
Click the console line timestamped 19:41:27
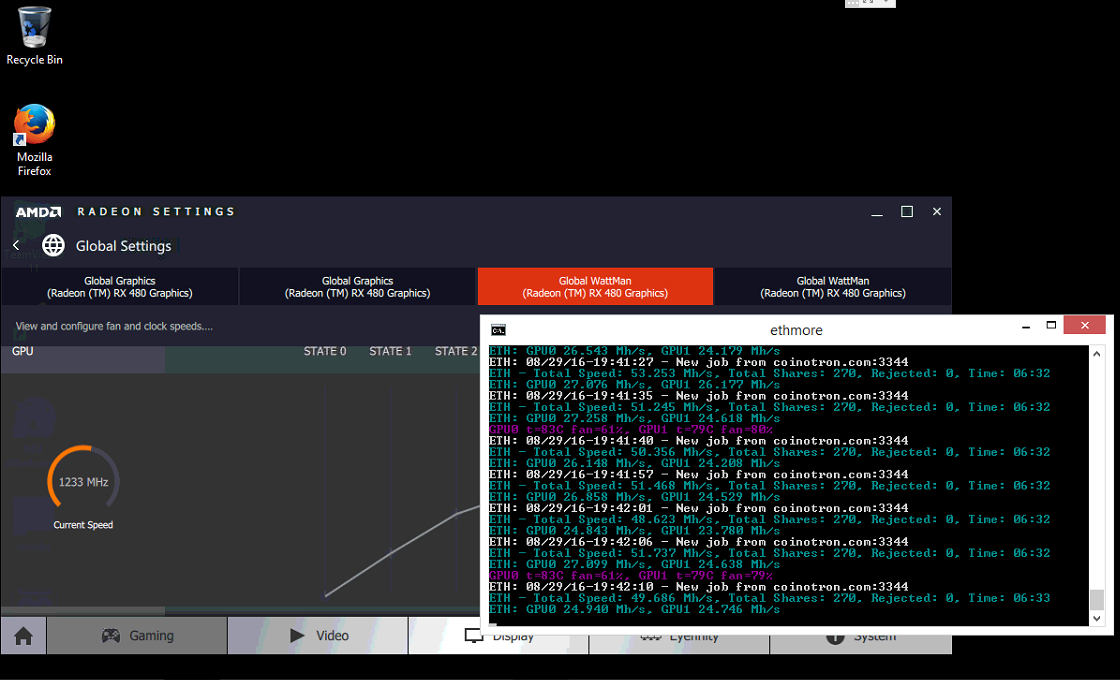pos(699,362)
